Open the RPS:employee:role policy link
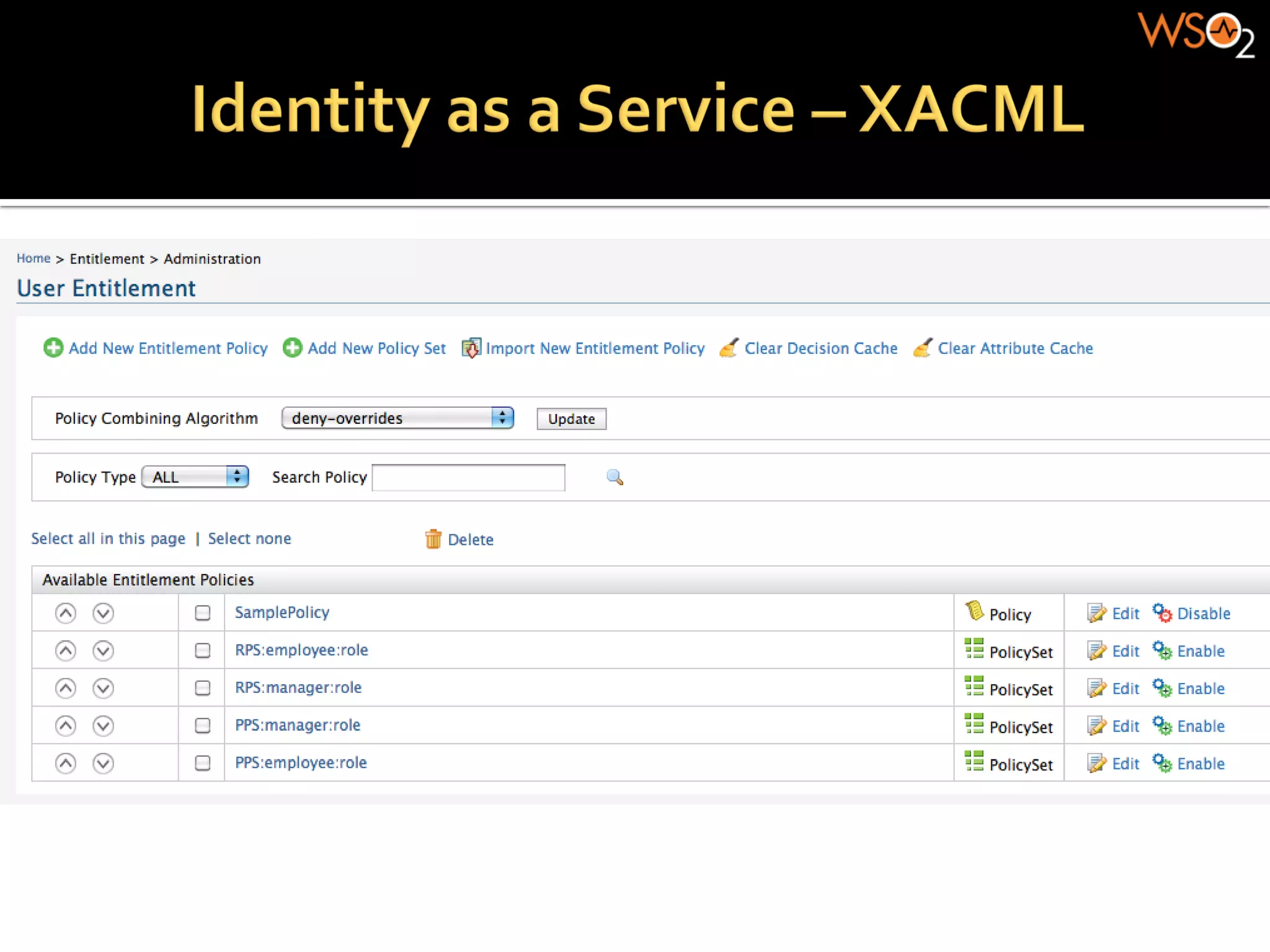 pyautogui.click(x=301, y=650)
